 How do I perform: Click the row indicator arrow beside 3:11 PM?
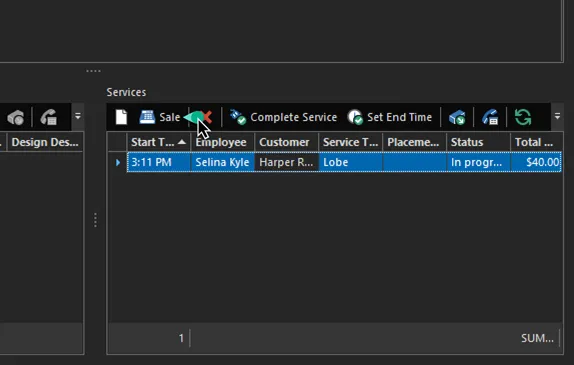(118, 162)
